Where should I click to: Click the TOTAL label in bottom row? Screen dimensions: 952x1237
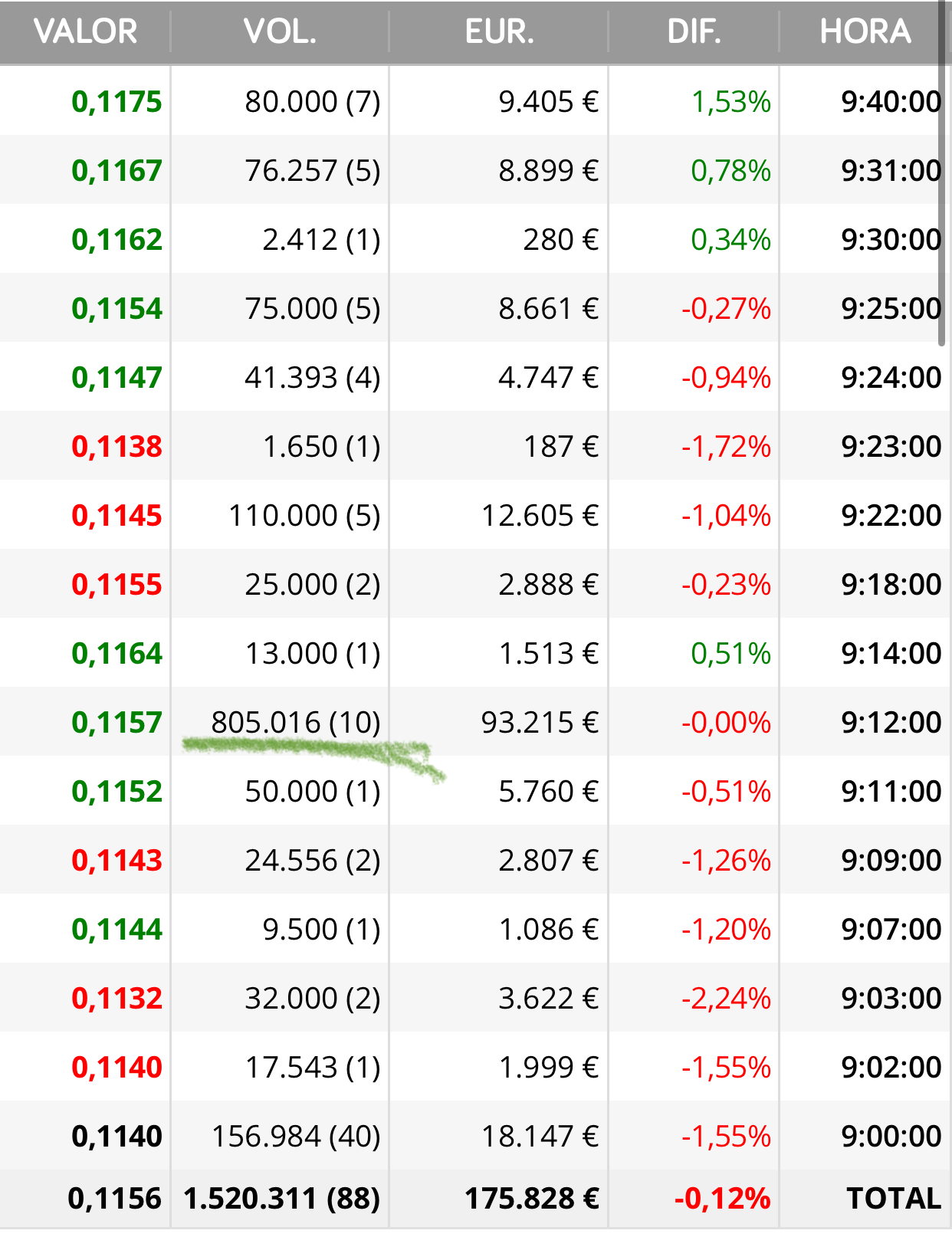click(893, 1199)
